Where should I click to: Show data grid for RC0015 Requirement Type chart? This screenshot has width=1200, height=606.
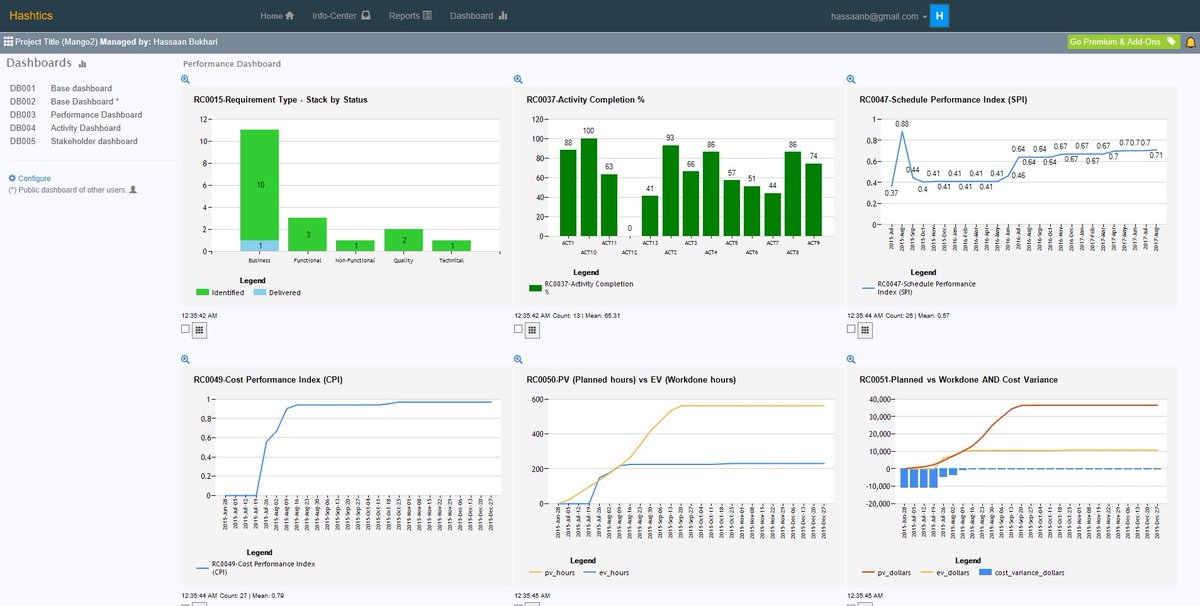pyautogui.click(x=199, y=328)
